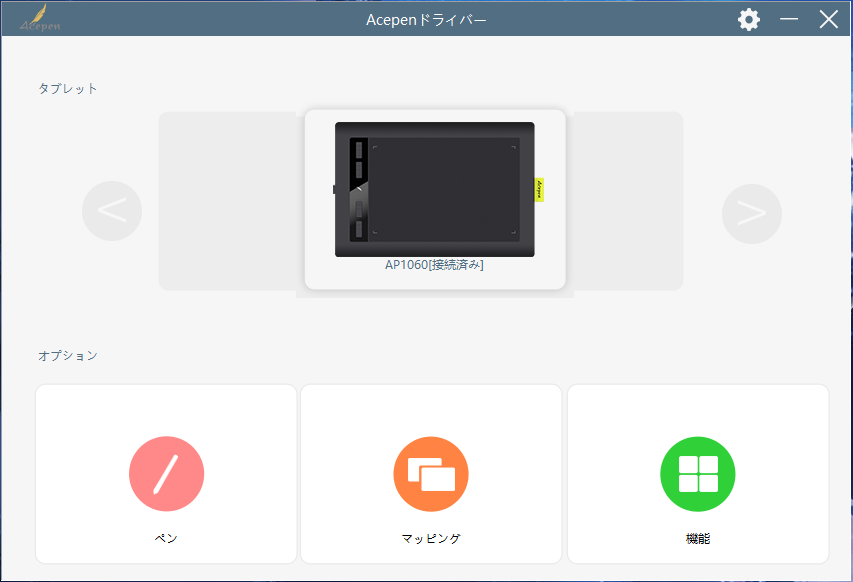Click the Acepenドライバー window title
Screen dimensions: 853x582
[426, 20]
